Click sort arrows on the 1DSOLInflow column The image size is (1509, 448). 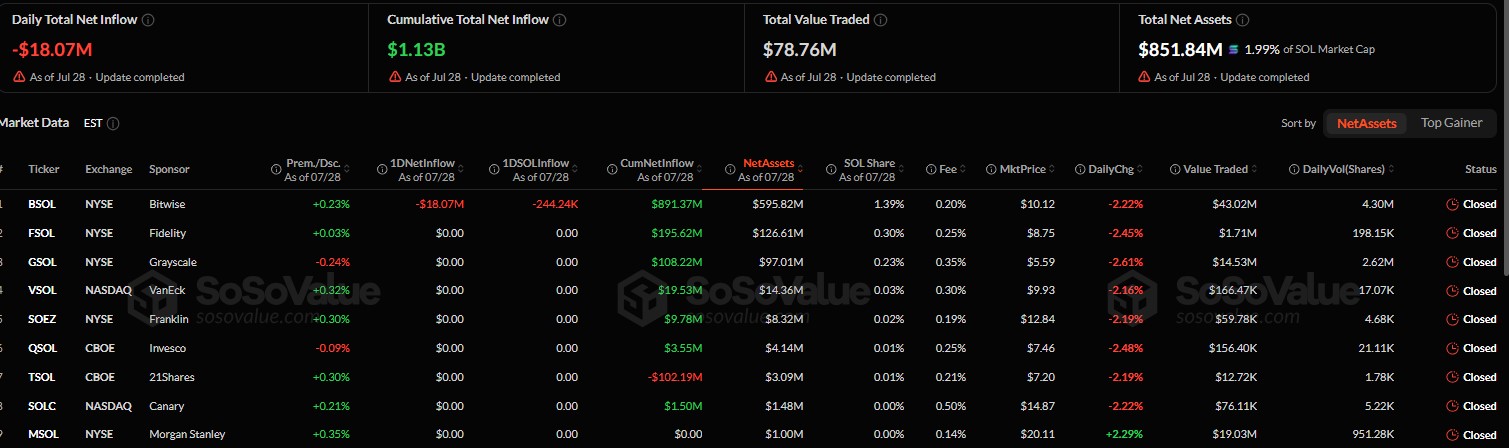[x=575, y=169]
